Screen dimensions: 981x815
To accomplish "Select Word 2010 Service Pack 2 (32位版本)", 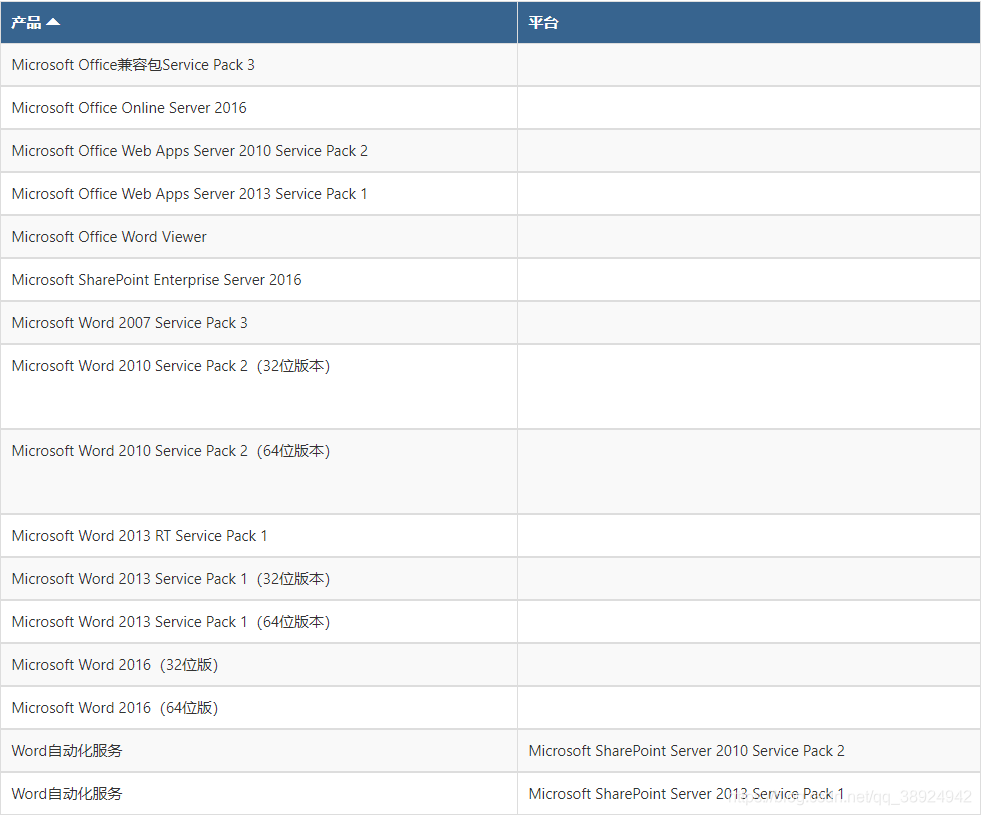I will coord(171,366).
